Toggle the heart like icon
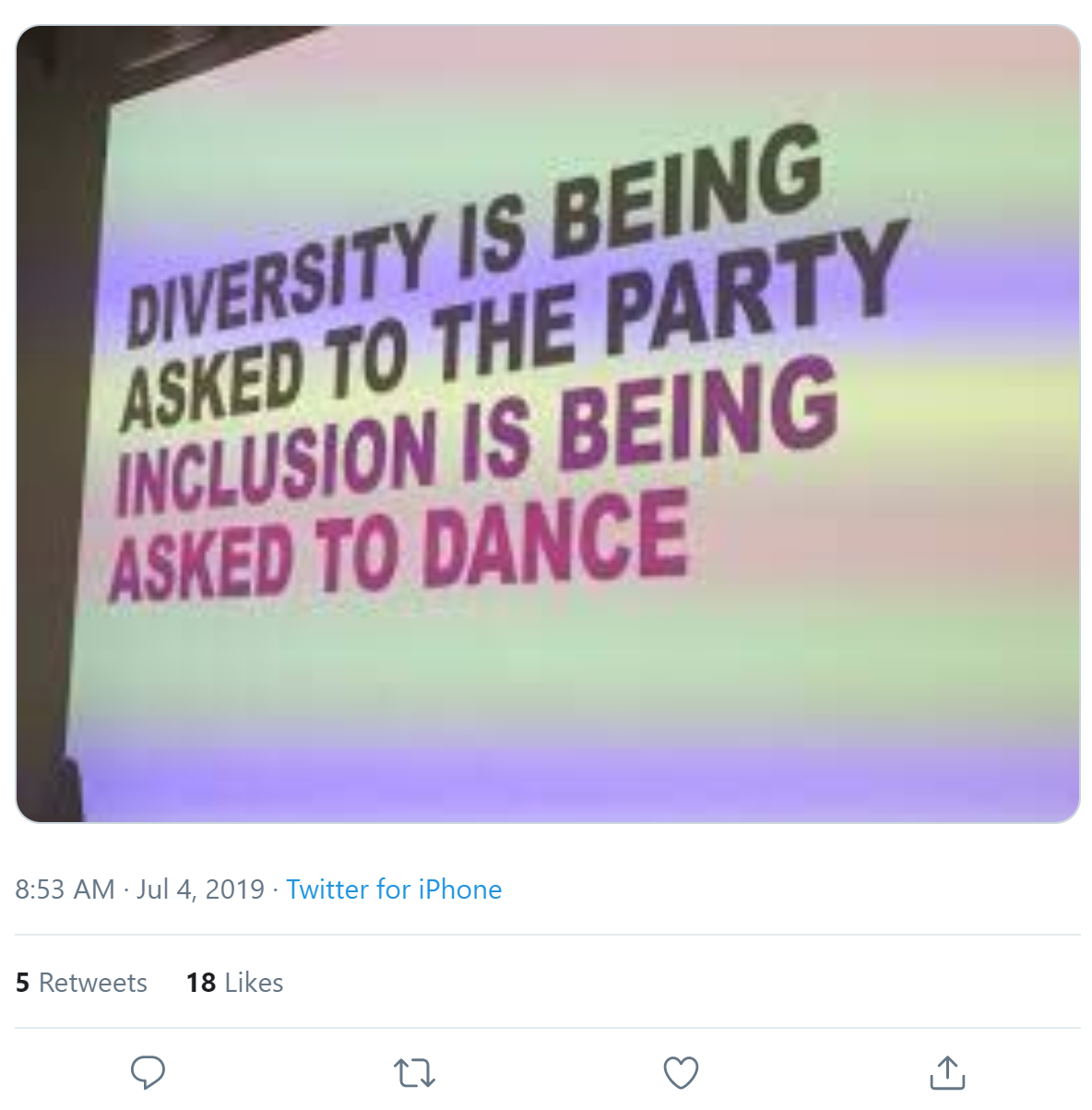This screenshot has width=1092, height=1110. [681, 1072]
